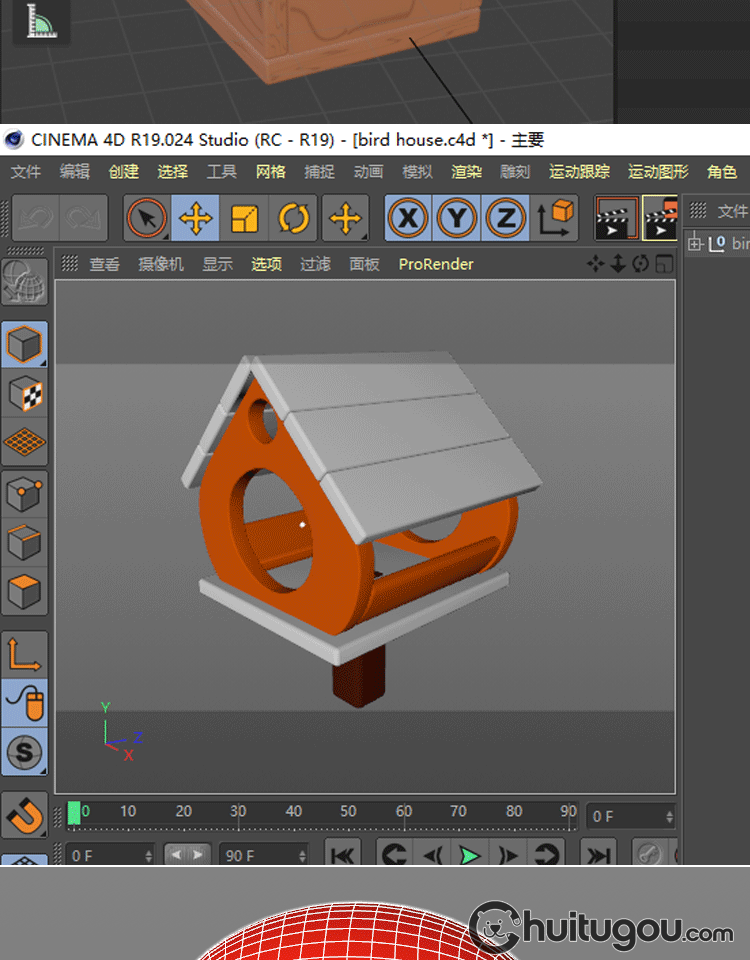Click the current frame 0 F field

point(631,817)
